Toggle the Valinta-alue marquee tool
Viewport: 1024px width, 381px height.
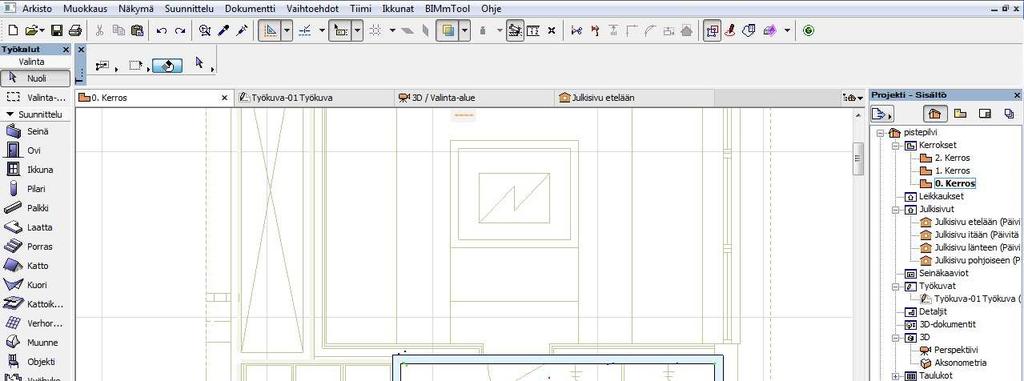click(36, 97)
